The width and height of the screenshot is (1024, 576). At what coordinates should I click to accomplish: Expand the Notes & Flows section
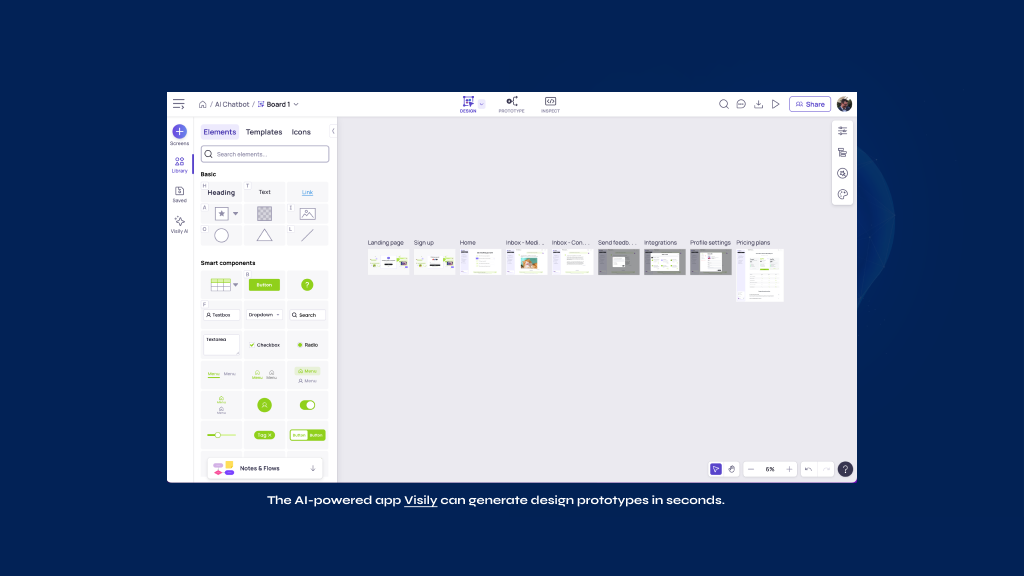[313, 468]
